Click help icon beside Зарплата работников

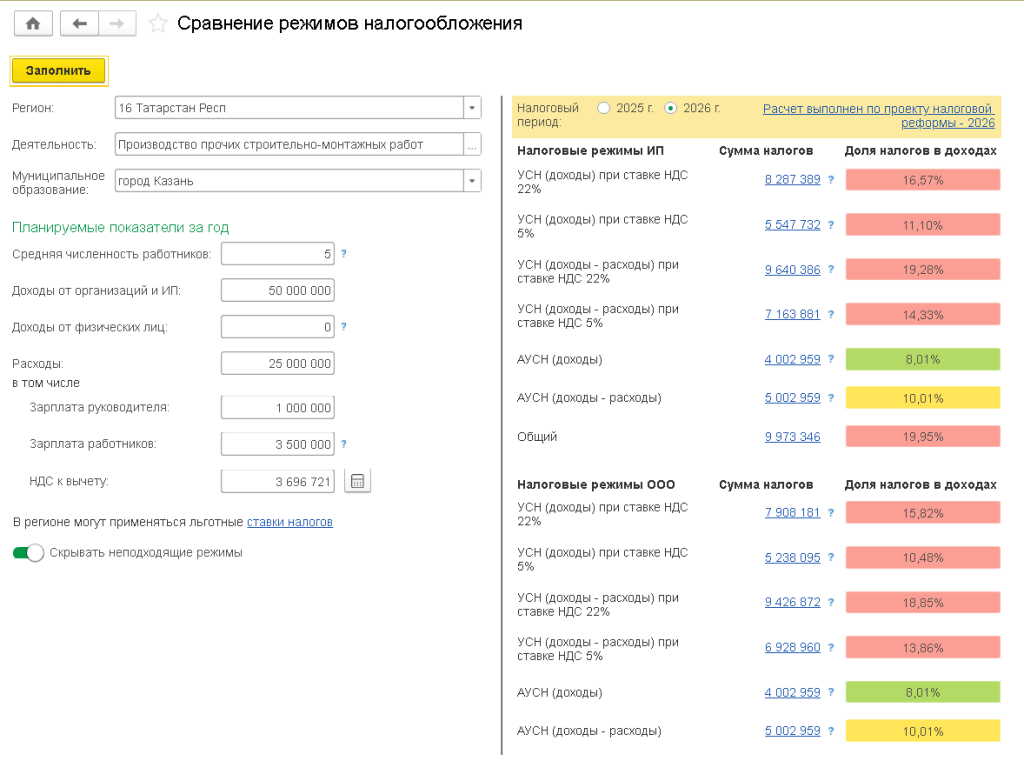pos(344,444)
